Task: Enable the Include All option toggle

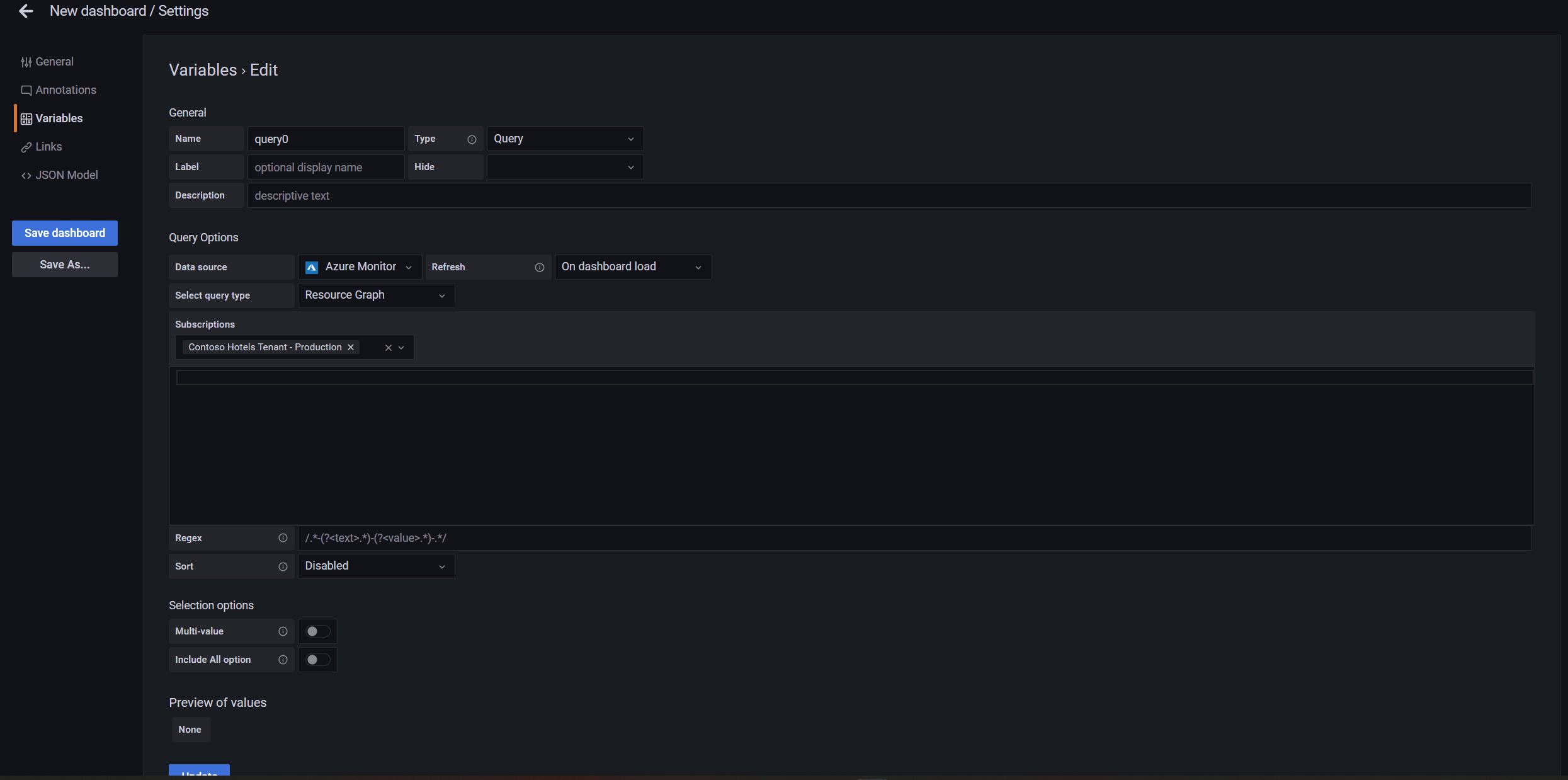Action: click(317, 660)
